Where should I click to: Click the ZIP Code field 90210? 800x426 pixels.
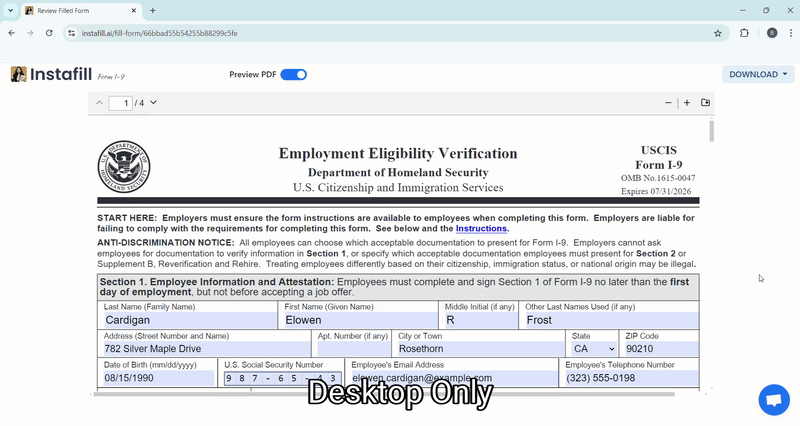point(661,349)
